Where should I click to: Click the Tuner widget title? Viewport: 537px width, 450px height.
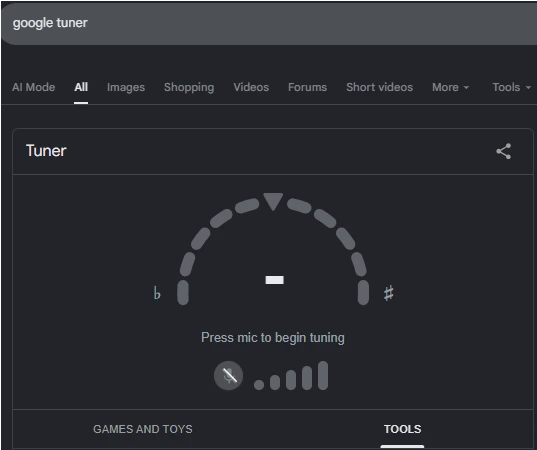(46, 151)
